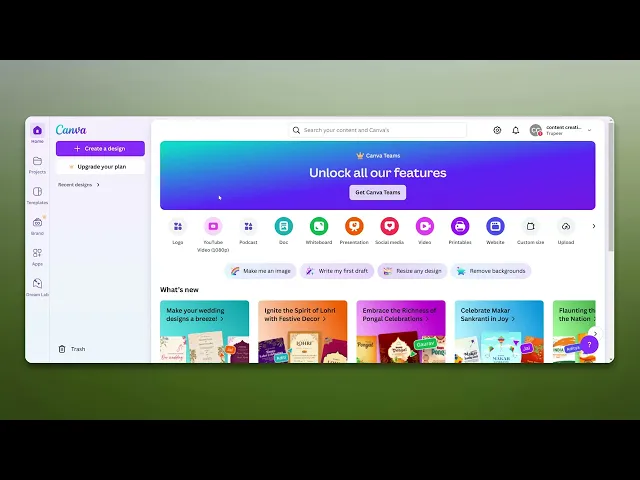Click the "Unlock all our features" headline

pos(378,173)
